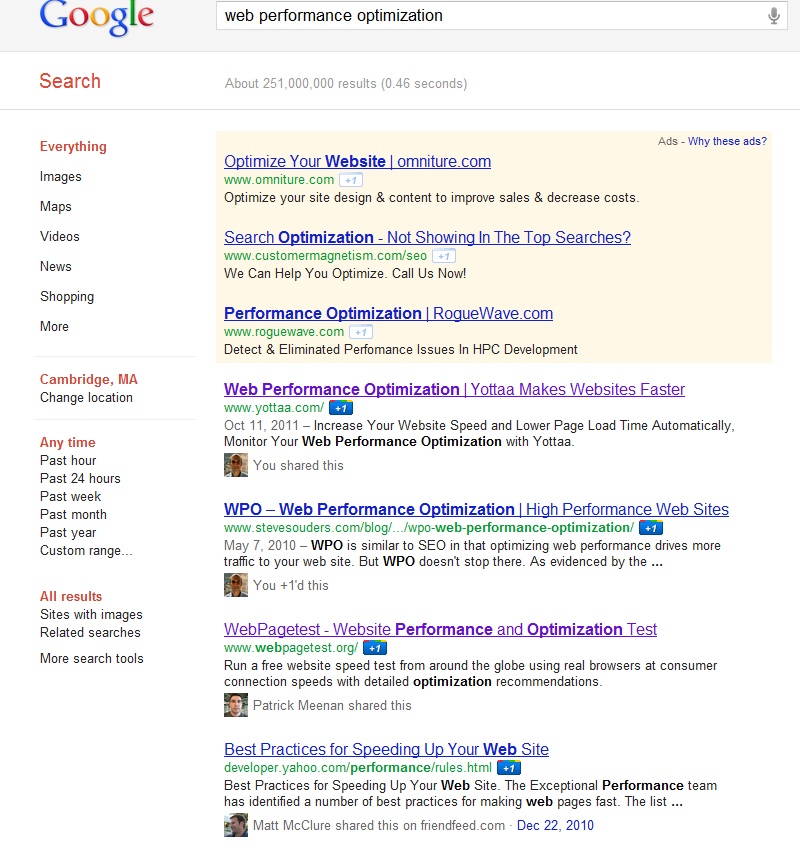Open the Custom range... date filter
800x850 pixels.
[x=86, y=550]
